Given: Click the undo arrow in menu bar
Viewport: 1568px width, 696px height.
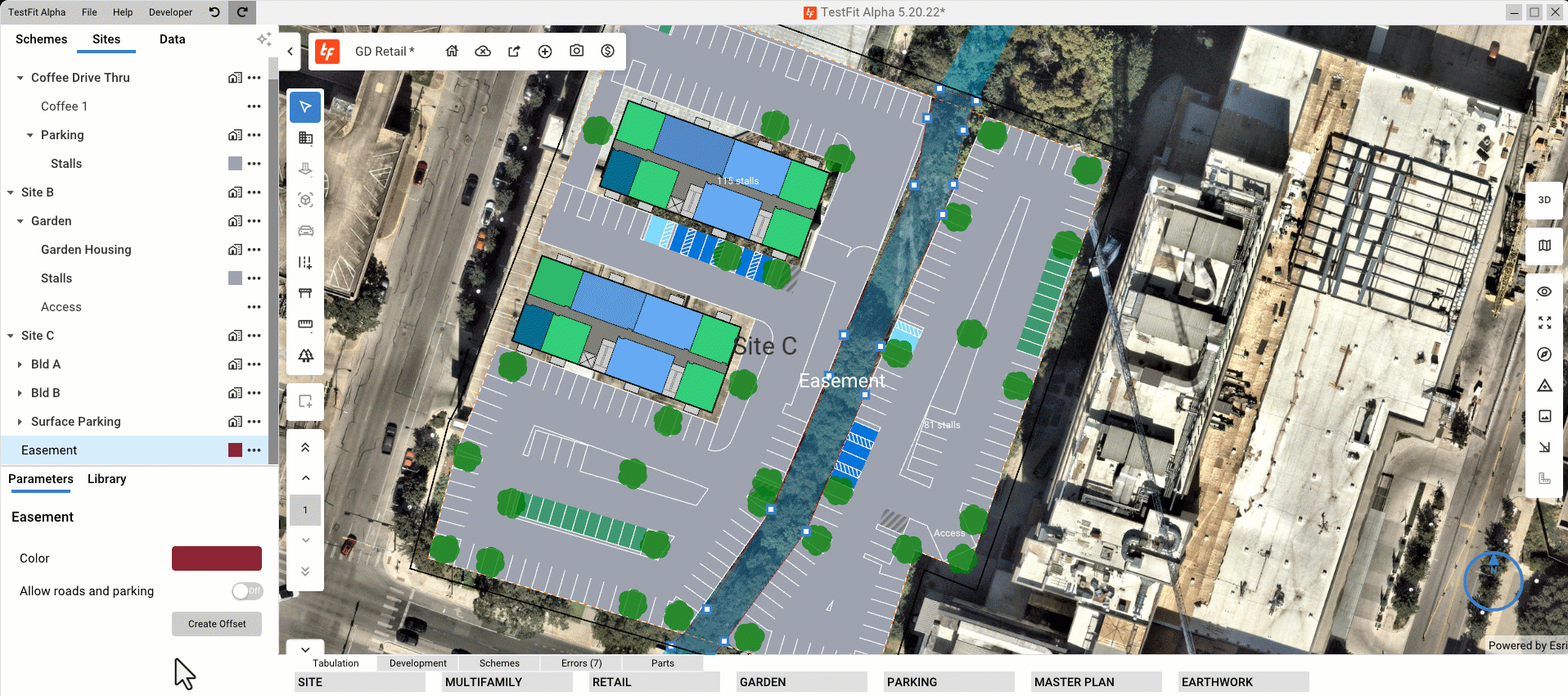Looking at the screenshot, I should tap(214, 11).
